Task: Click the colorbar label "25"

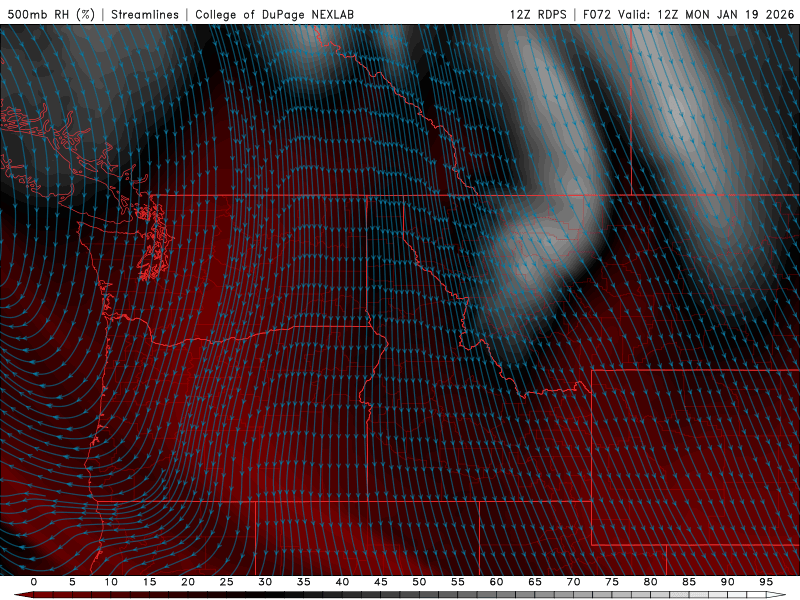Action: (227, 582)
